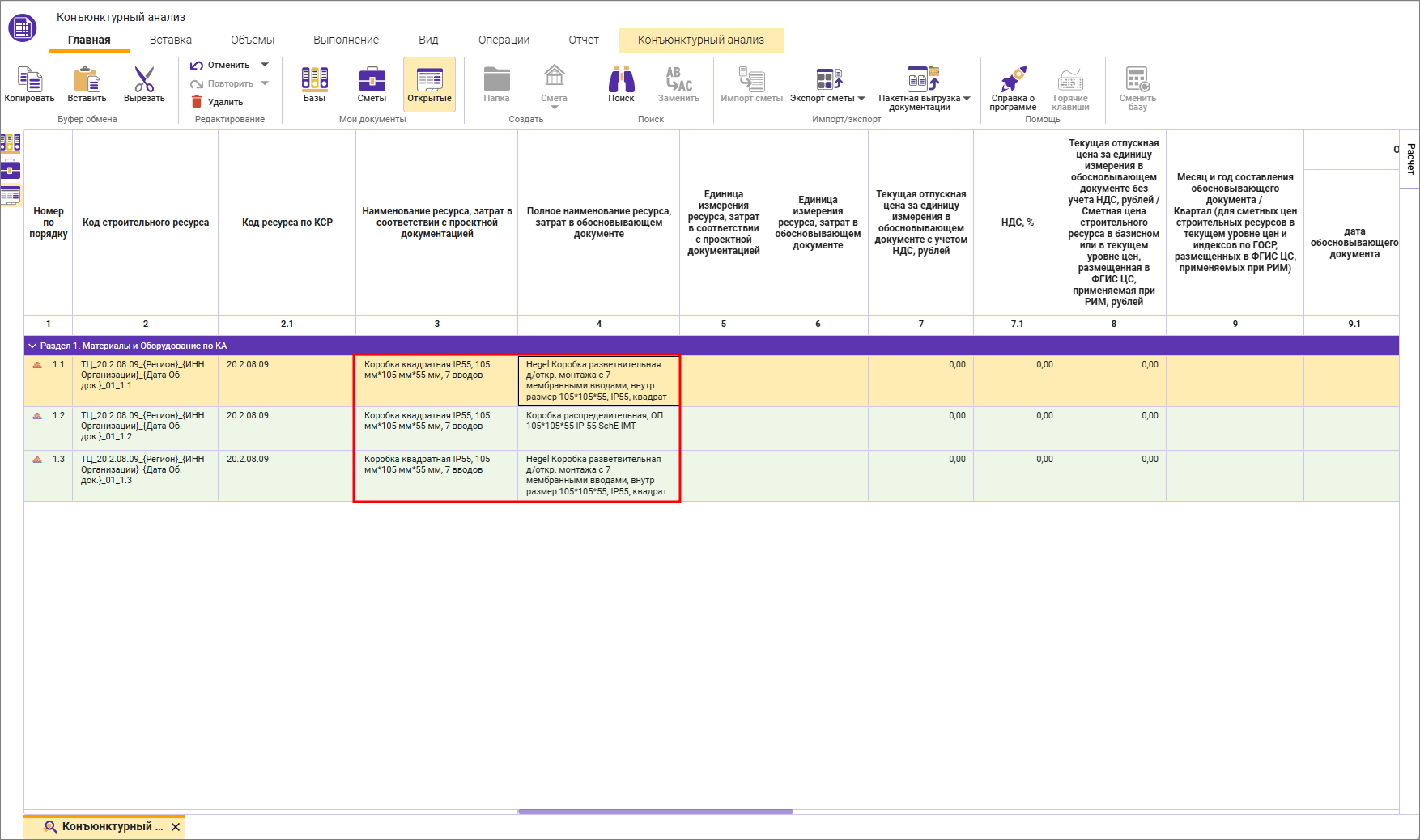Toggle the Opened documents button
The height and width of the screenshot is (840, 1420).
click(x=429, y=85)
